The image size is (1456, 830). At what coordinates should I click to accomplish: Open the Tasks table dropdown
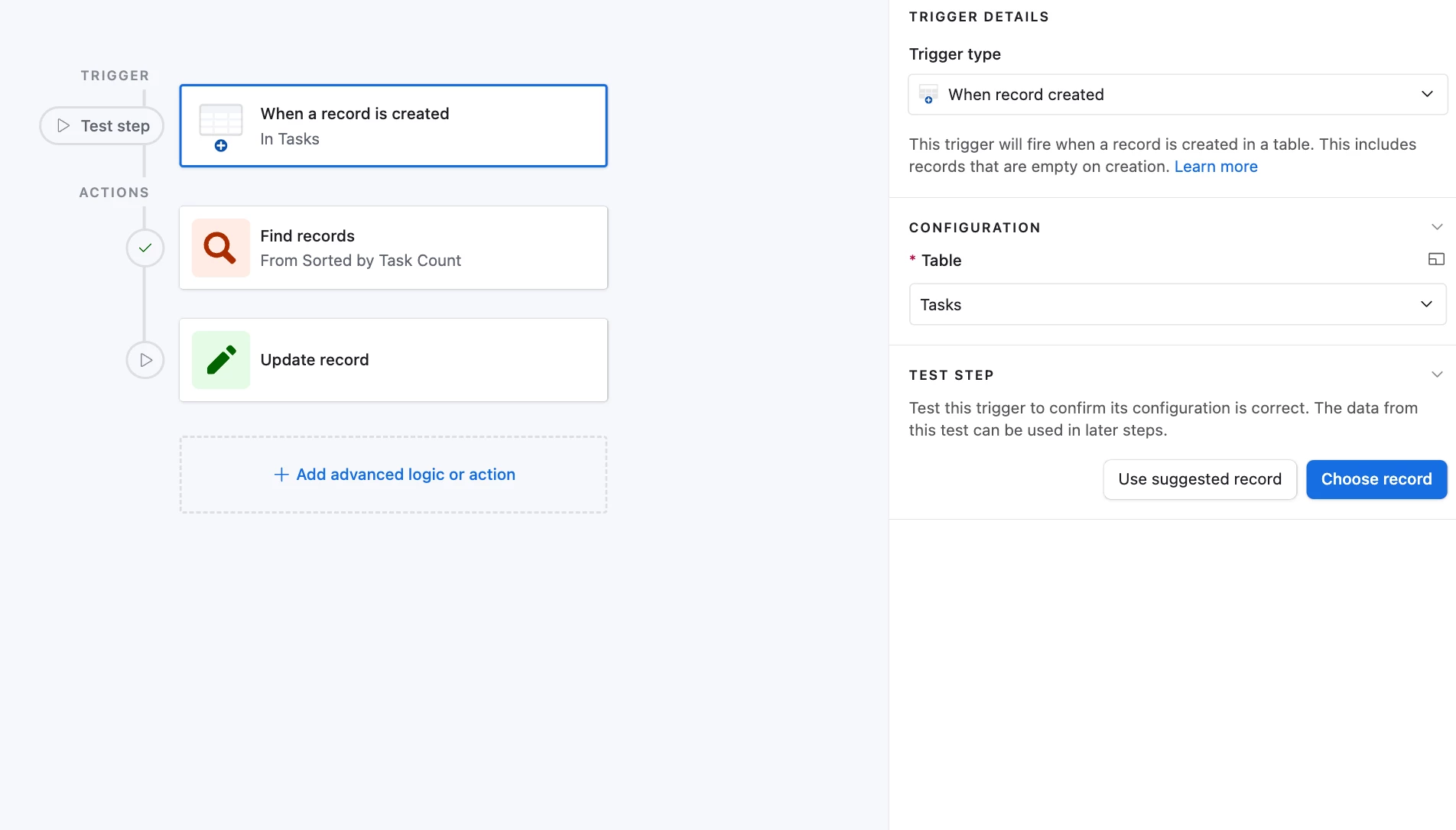(1177, 304)
